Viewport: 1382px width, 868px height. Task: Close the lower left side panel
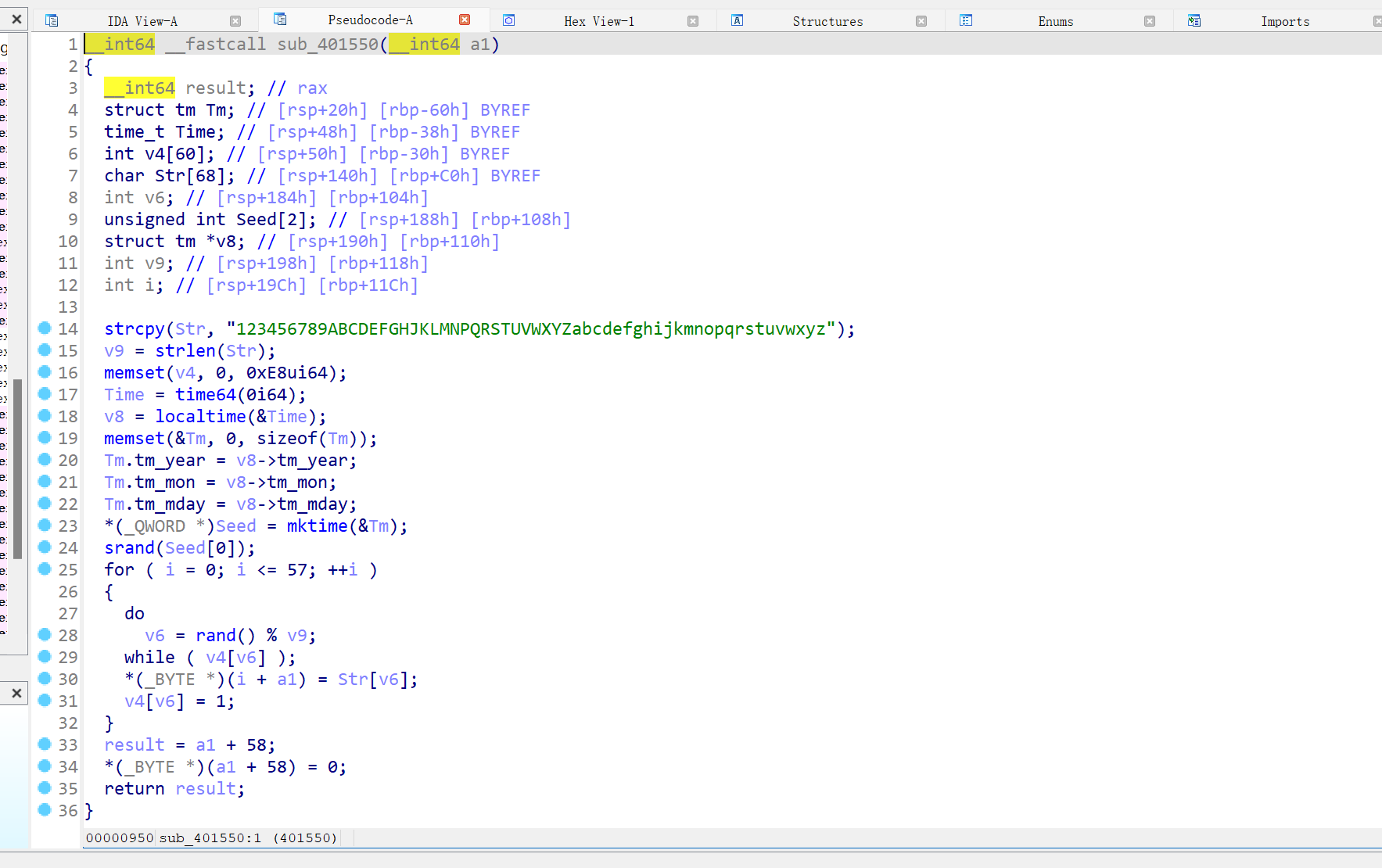pos(16,693)
